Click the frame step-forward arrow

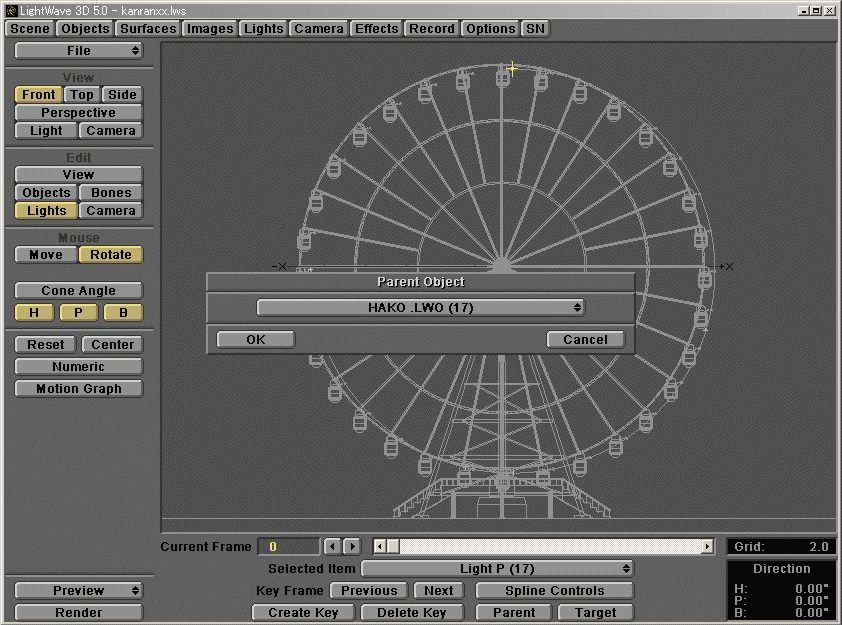352,547
